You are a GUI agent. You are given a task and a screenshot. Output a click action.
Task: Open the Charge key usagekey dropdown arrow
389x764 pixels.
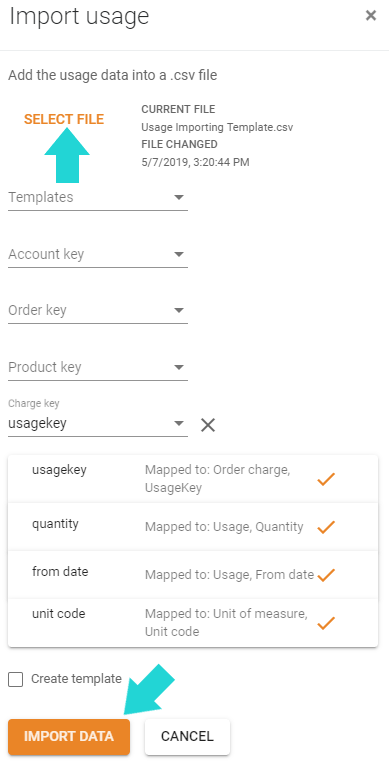click(179, 423)
